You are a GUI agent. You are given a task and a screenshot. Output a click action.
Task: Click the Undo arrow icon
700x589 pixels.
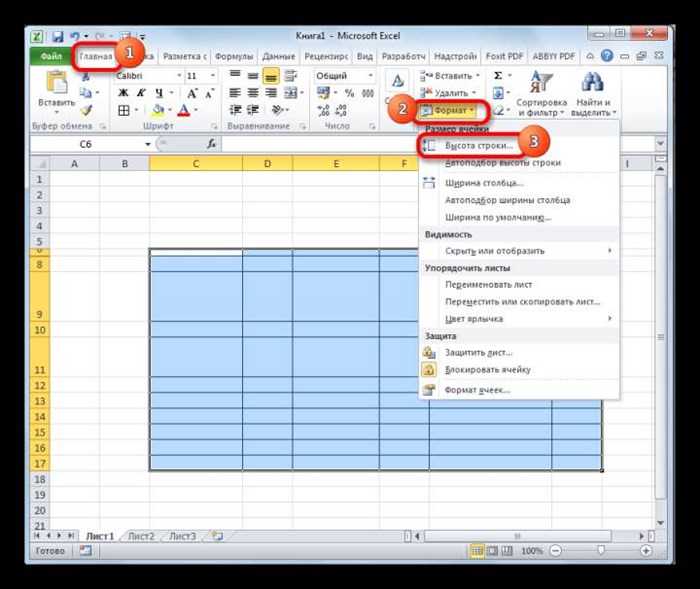(75, 36)
